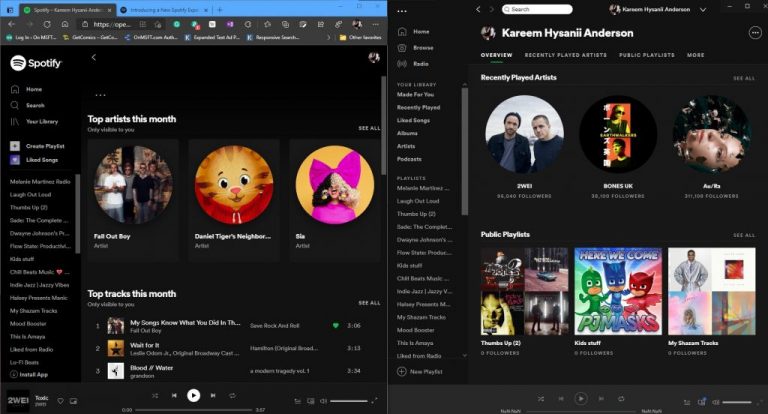Click full screen icon in web player
Screen dimensions: 768x414
click(x=375, y=401)
